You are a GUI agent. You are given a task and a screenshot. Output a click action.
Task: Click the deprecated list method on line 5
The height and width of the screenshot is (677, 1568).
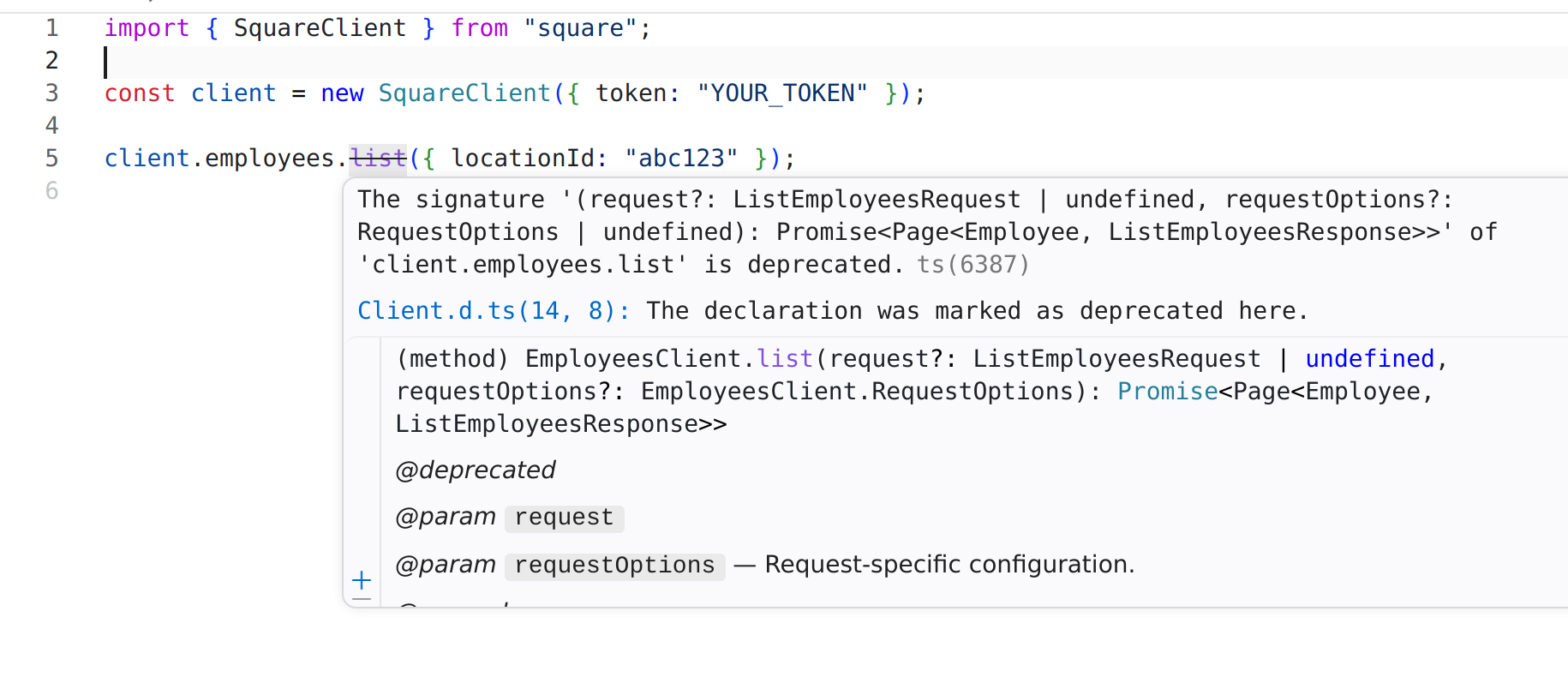(378, 159)
